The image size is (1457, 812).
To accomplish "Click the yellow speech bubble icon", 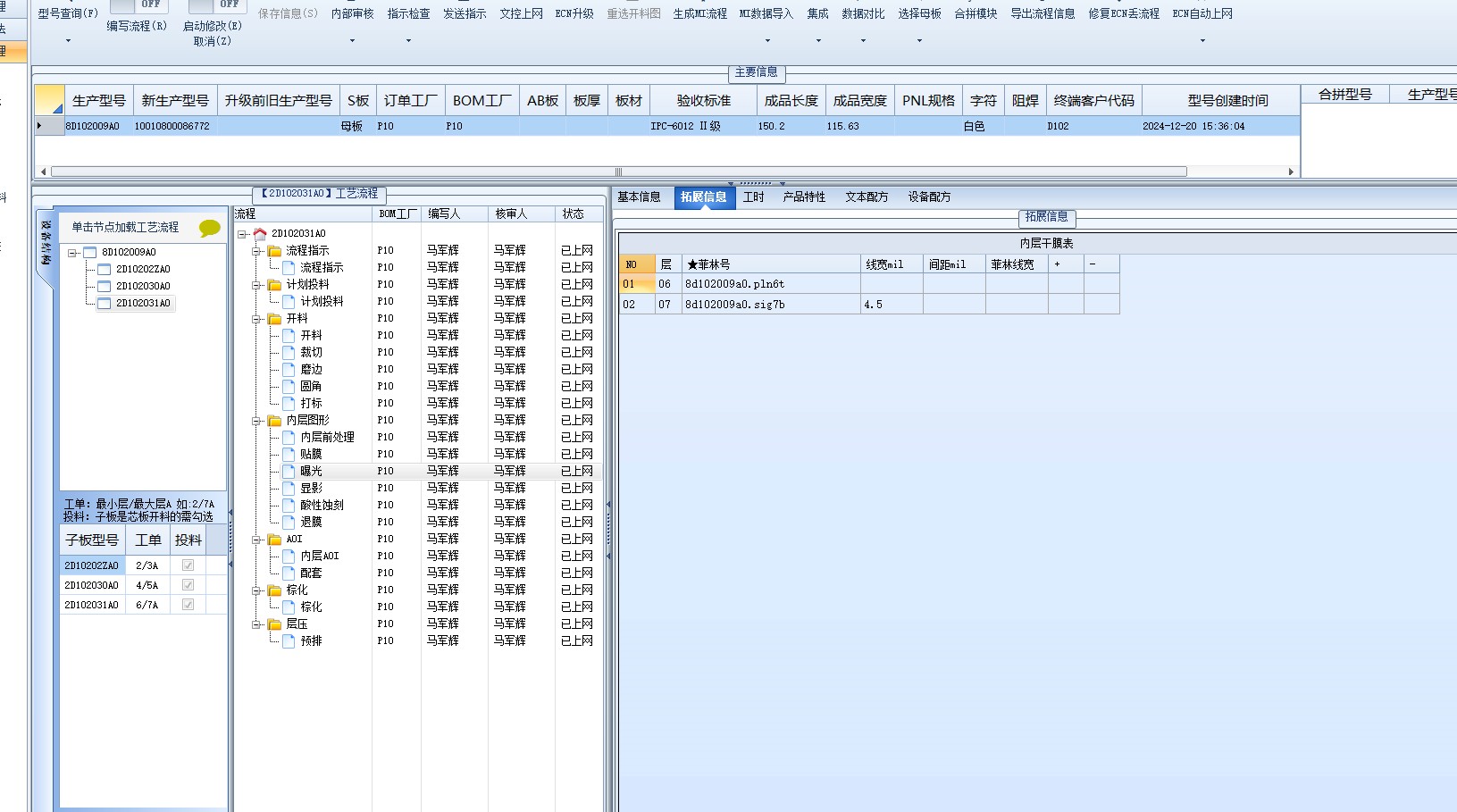I will tap(209, 228).
